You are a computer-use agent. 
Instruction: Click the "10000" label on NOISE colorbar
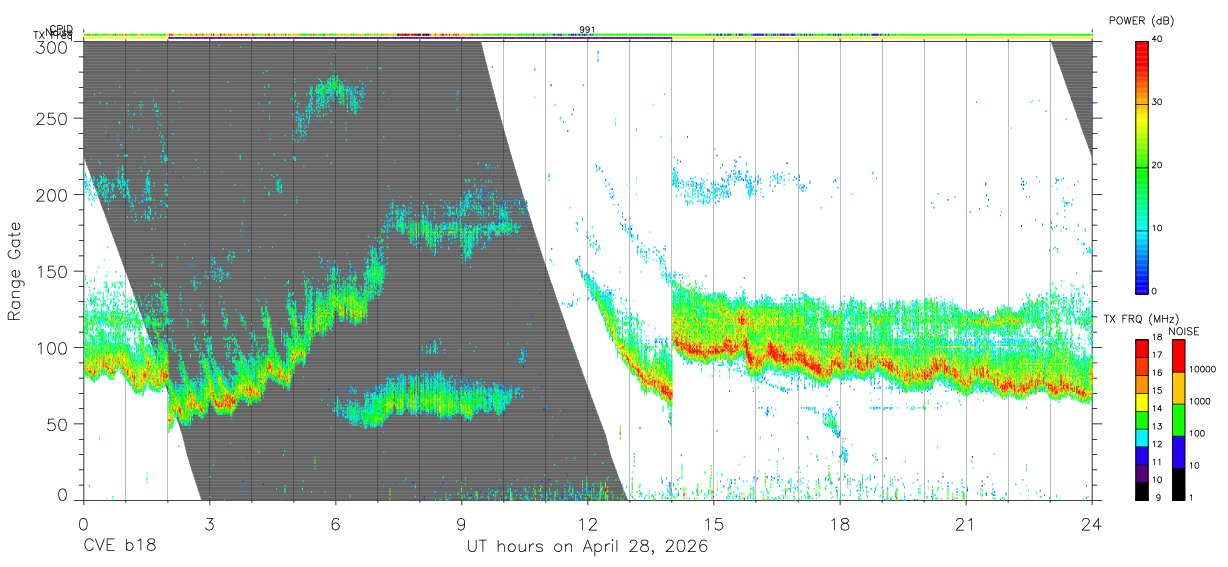[1201, 369]
